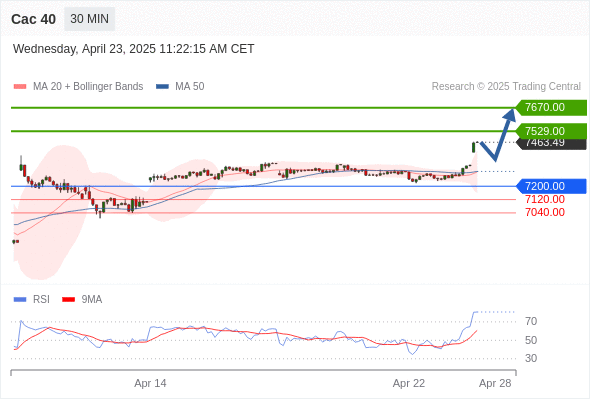Image resolution: width=590 pixels, height=400 pixels.
Task: Click the Apr 22 date axis label
Action: click(x=409, y=383)
